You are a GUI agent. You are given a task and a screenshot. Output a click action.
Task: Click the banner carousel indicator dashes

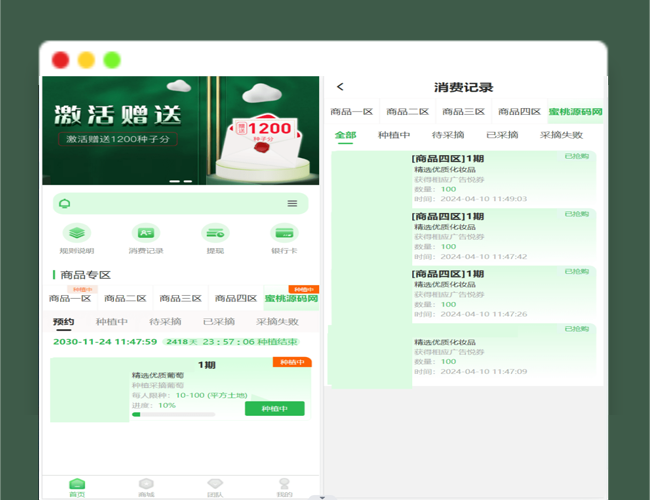(x=181, y=181)
